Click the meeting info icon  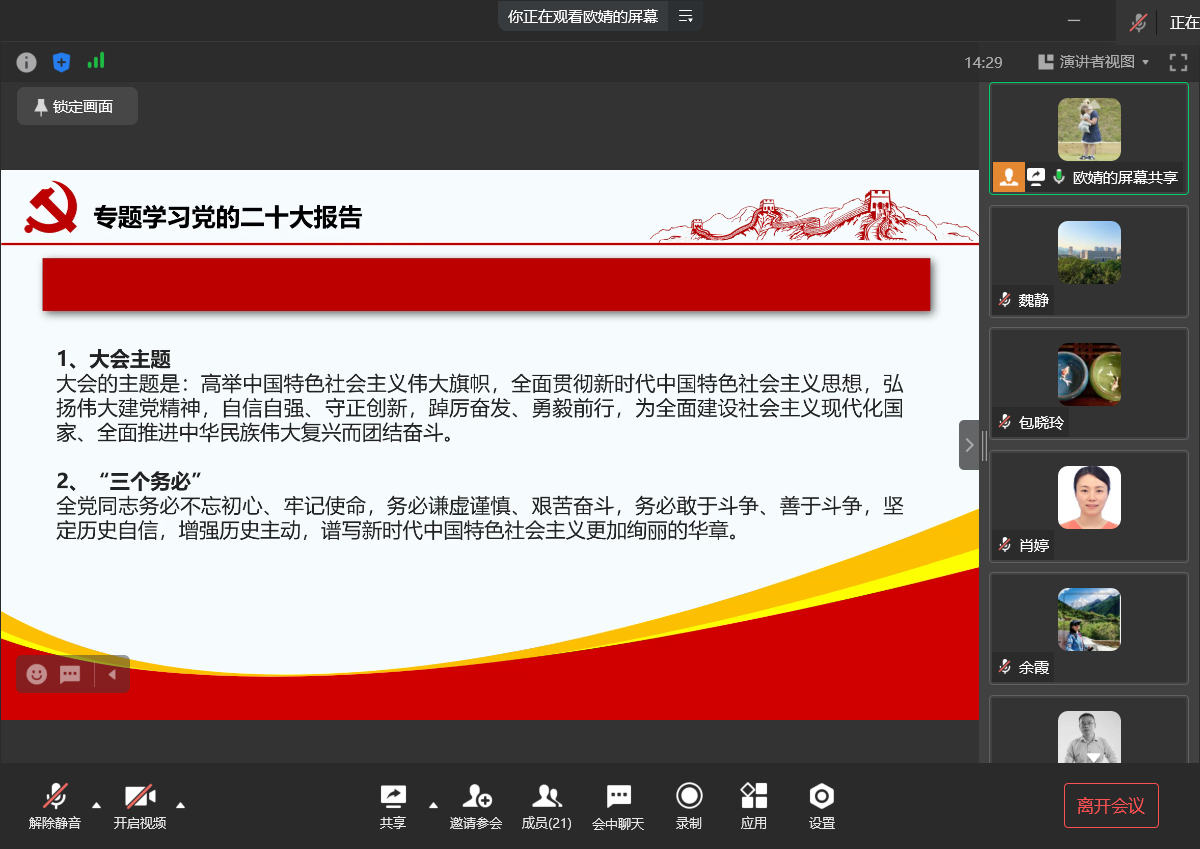click(27, 62)
